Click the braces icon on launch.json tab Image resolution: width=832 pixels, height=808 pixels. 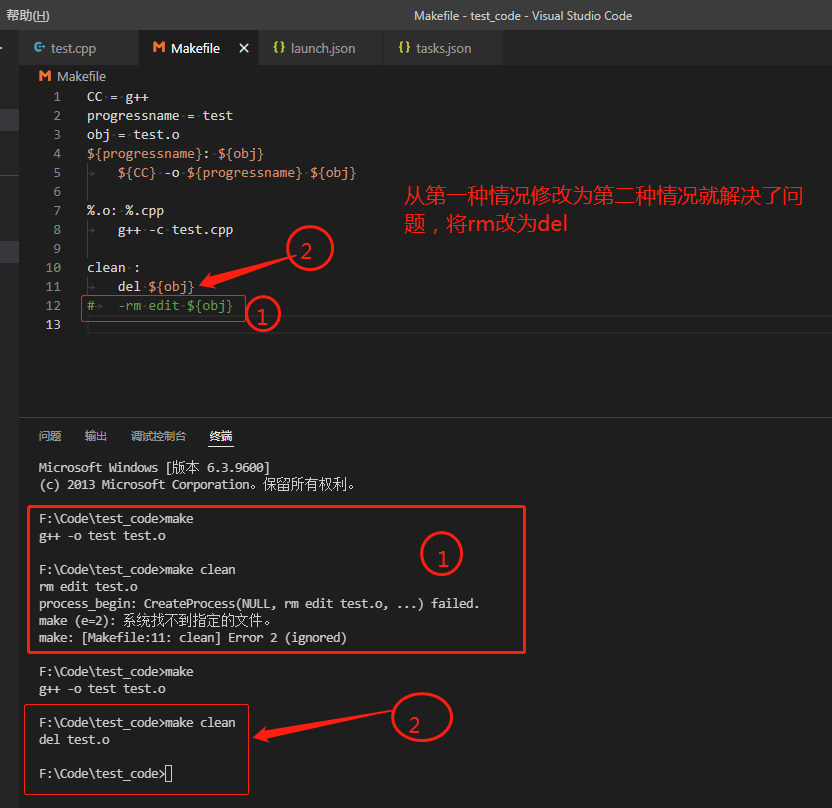pos(278,47)
